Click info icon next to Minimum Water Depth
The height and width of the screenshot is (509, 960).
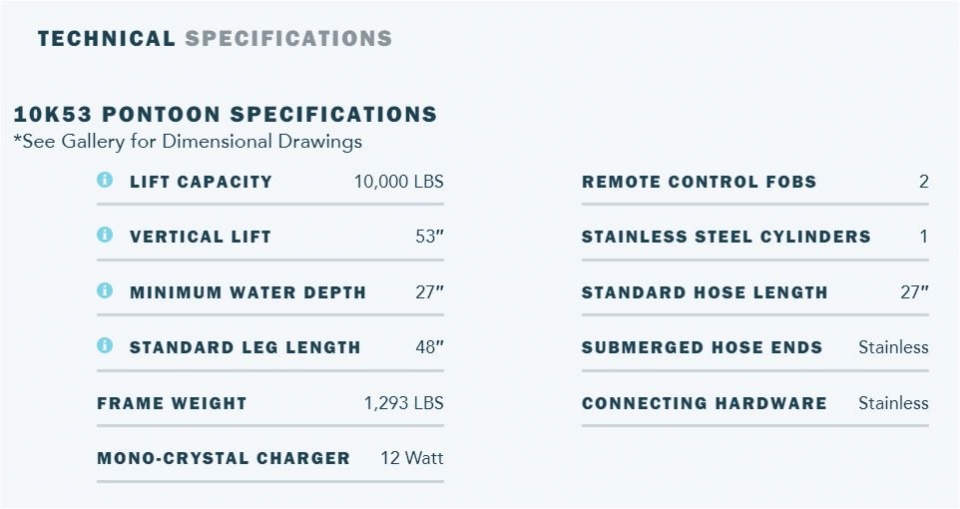104,291
